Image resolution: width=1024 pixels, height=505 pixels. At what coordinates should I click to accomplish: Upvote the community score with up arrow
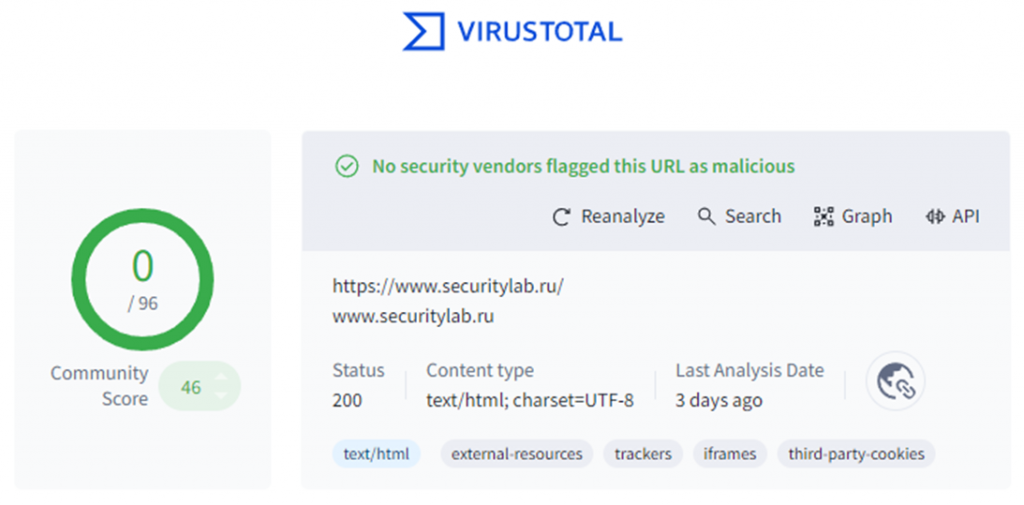221,376
